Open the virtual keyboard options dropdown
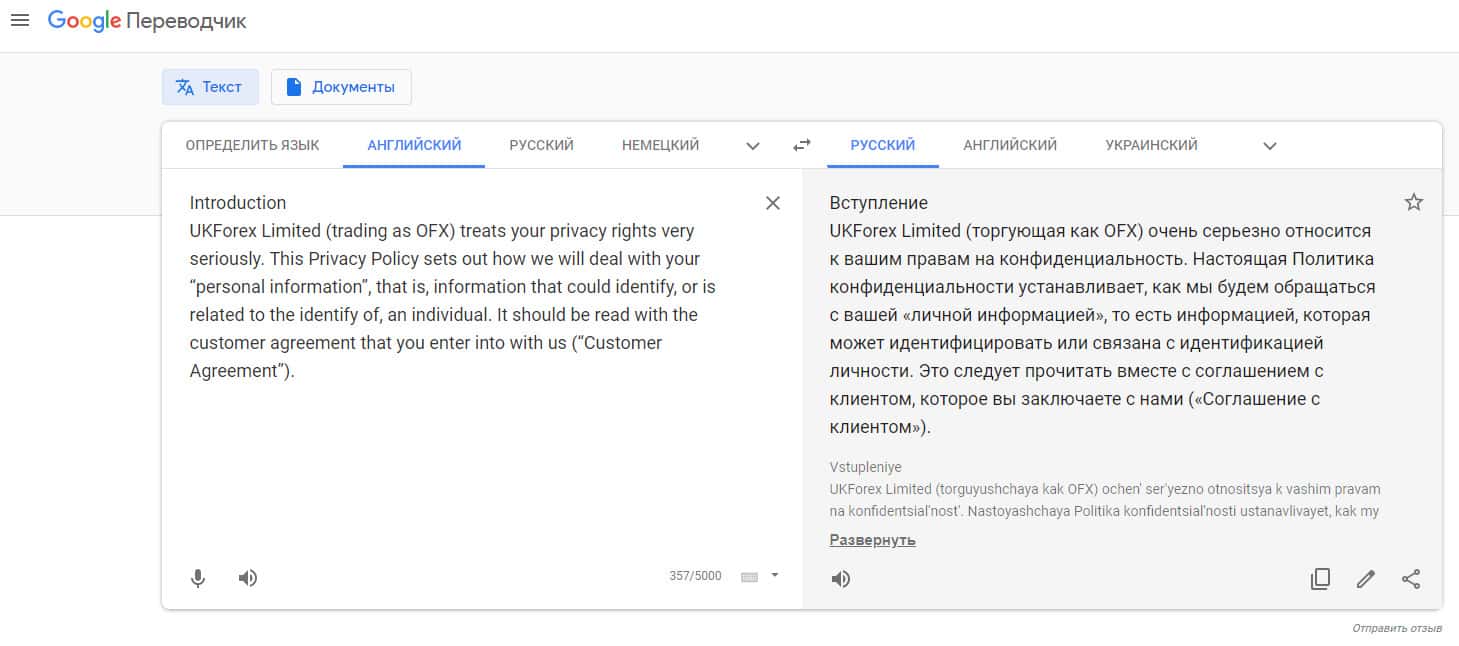Image resolution: width=1459 pixels, height=646 pixels. (774, 575)
